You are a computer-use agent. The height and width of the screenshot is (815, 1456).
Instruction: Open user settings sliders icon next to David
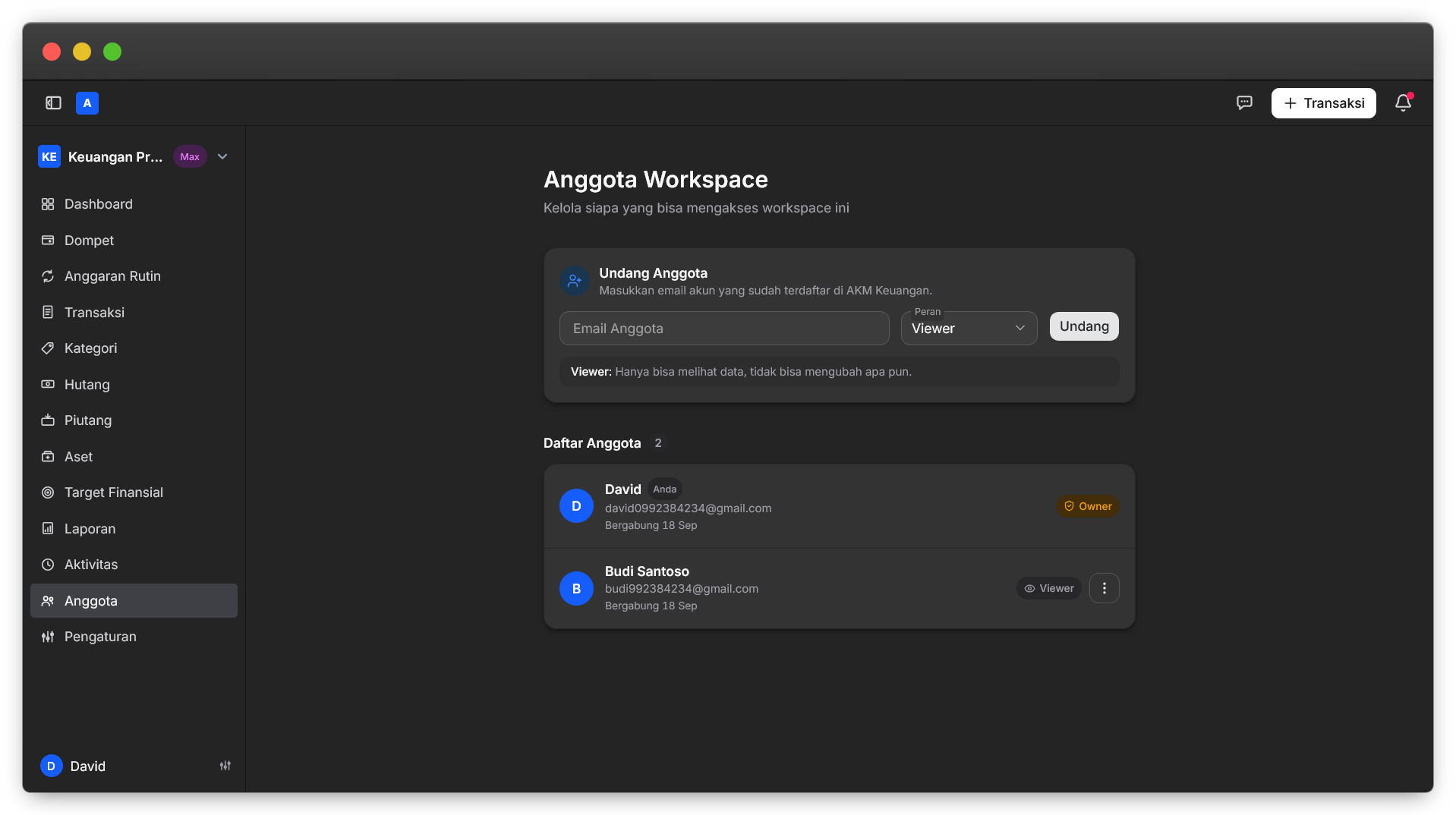tap(225, 766)
